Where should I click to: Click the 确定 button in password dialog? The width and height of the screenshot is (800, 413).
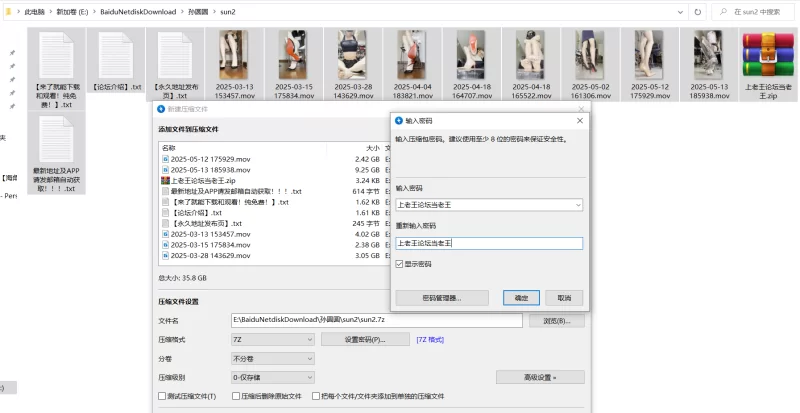(x=521, y=298)
